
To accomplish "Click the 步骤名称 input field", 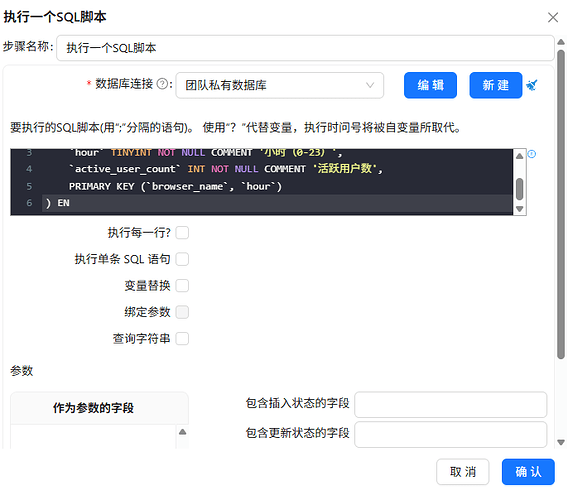I will coord(305,48).
